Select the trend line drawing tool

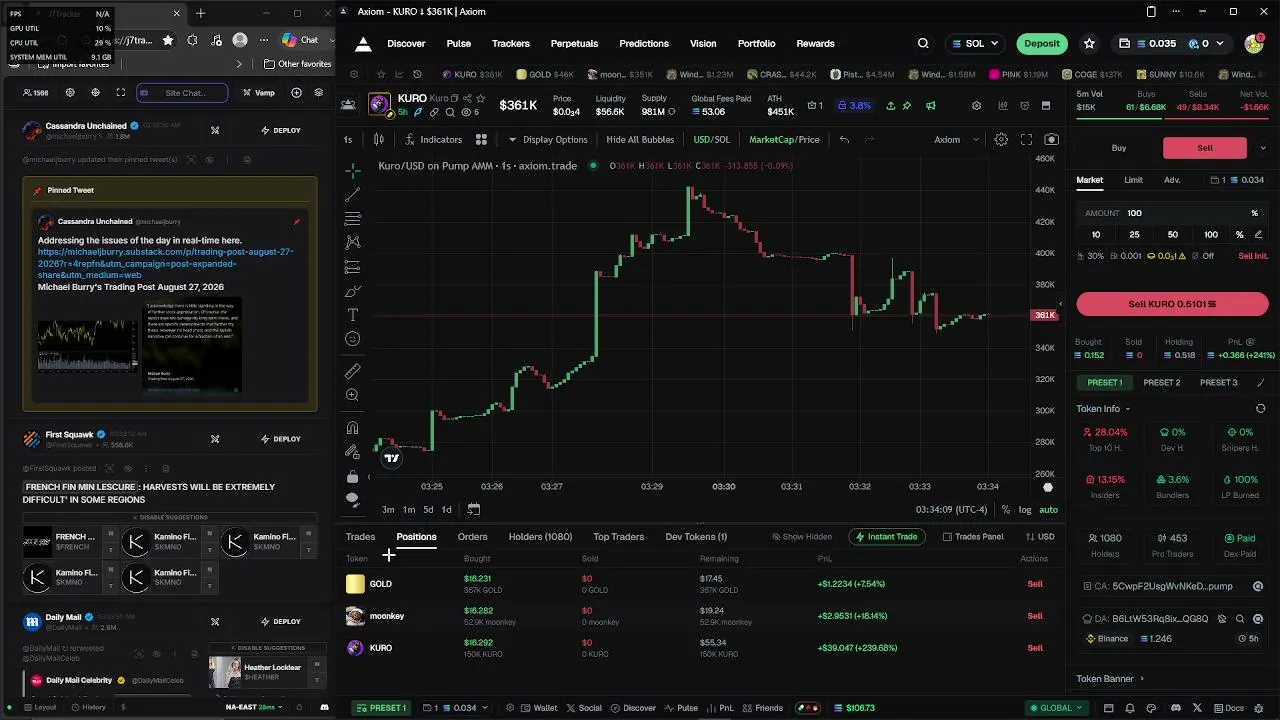[x=352, y=195]
